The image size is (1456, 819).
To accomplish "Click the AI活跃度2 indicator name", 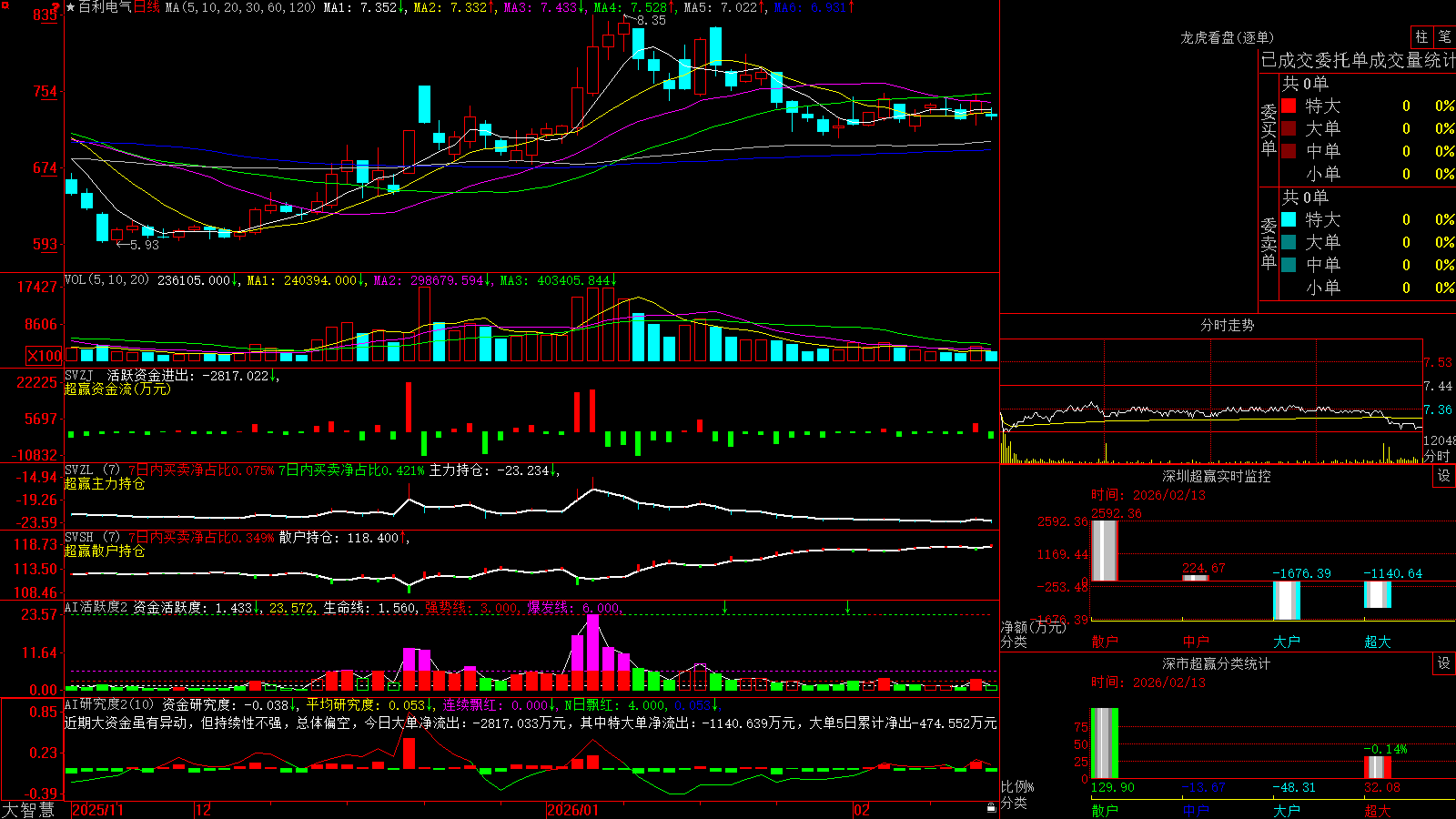I will [x=96, y=607].
